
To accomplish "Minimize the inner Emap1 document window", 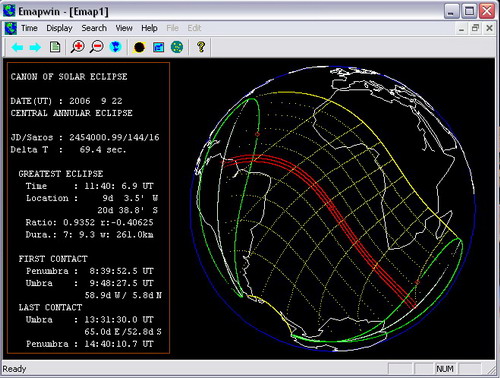I will pyautogui.click(x=461, y=28).
